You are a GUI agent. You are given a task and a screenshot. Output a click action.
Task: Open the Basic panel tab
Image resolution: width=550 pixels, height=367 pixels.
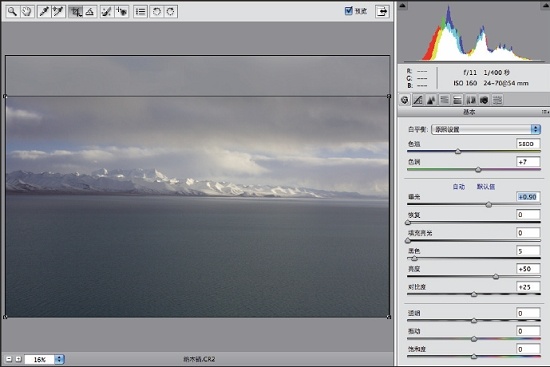point(404,100)
